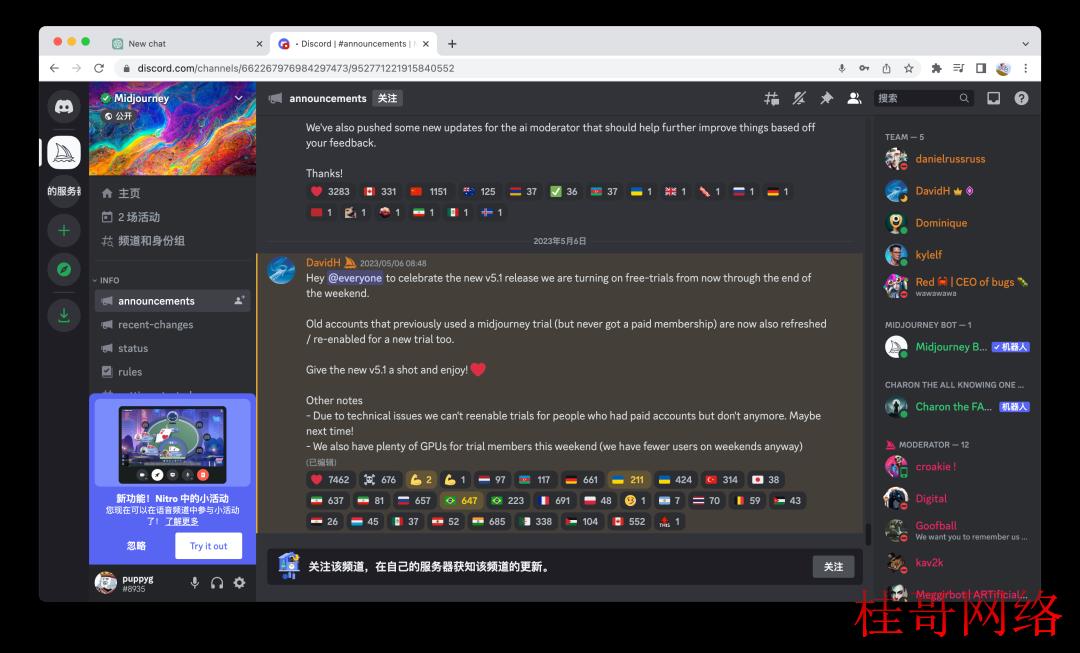Image resolution: width=1080 pixels, height=653 pixels.
Task: Click the password key icon in address bar
Action: click(x=864, y=68)
